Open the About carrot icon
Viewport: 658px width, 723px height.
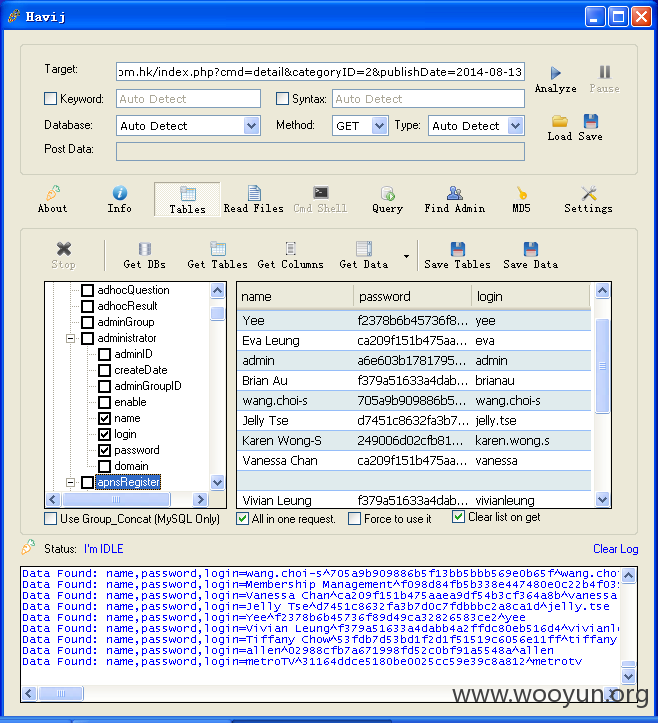point(53,193)
